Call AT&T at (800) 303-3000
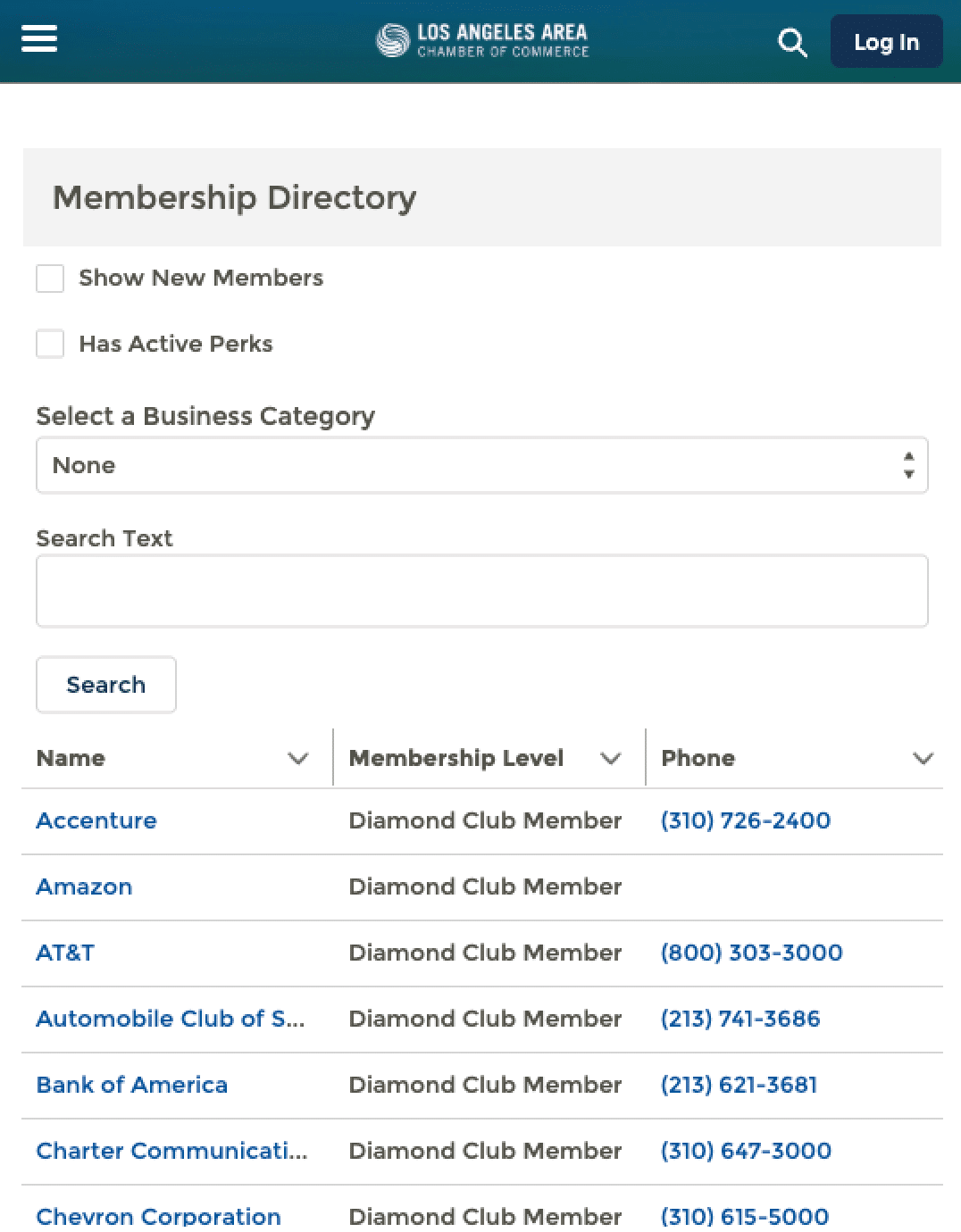Image resolution: width=961 pixels, height=1232 pixels. point(751,953)
